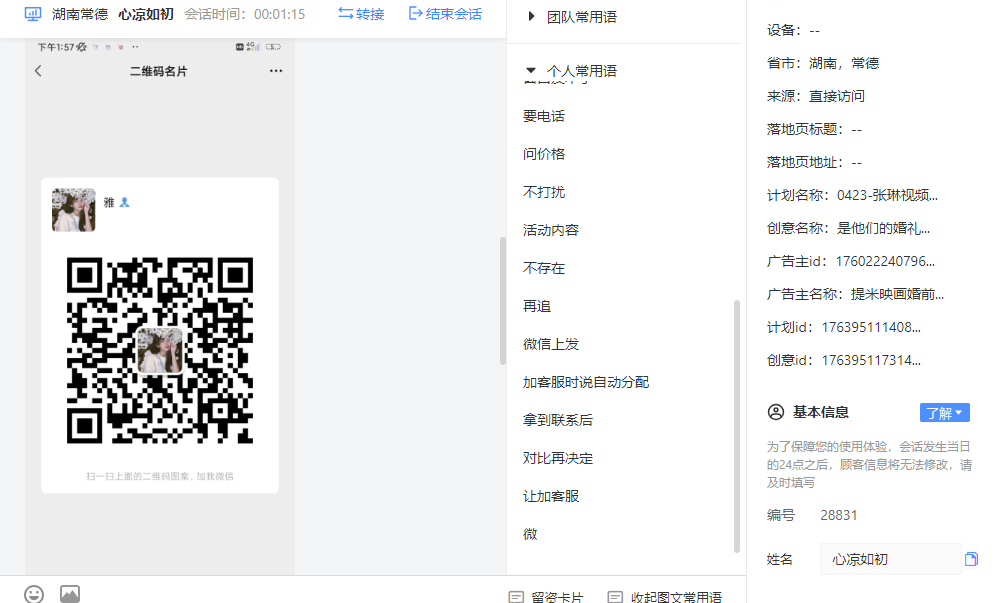Click the 转接 transfer button

click(x=361, y=14)
